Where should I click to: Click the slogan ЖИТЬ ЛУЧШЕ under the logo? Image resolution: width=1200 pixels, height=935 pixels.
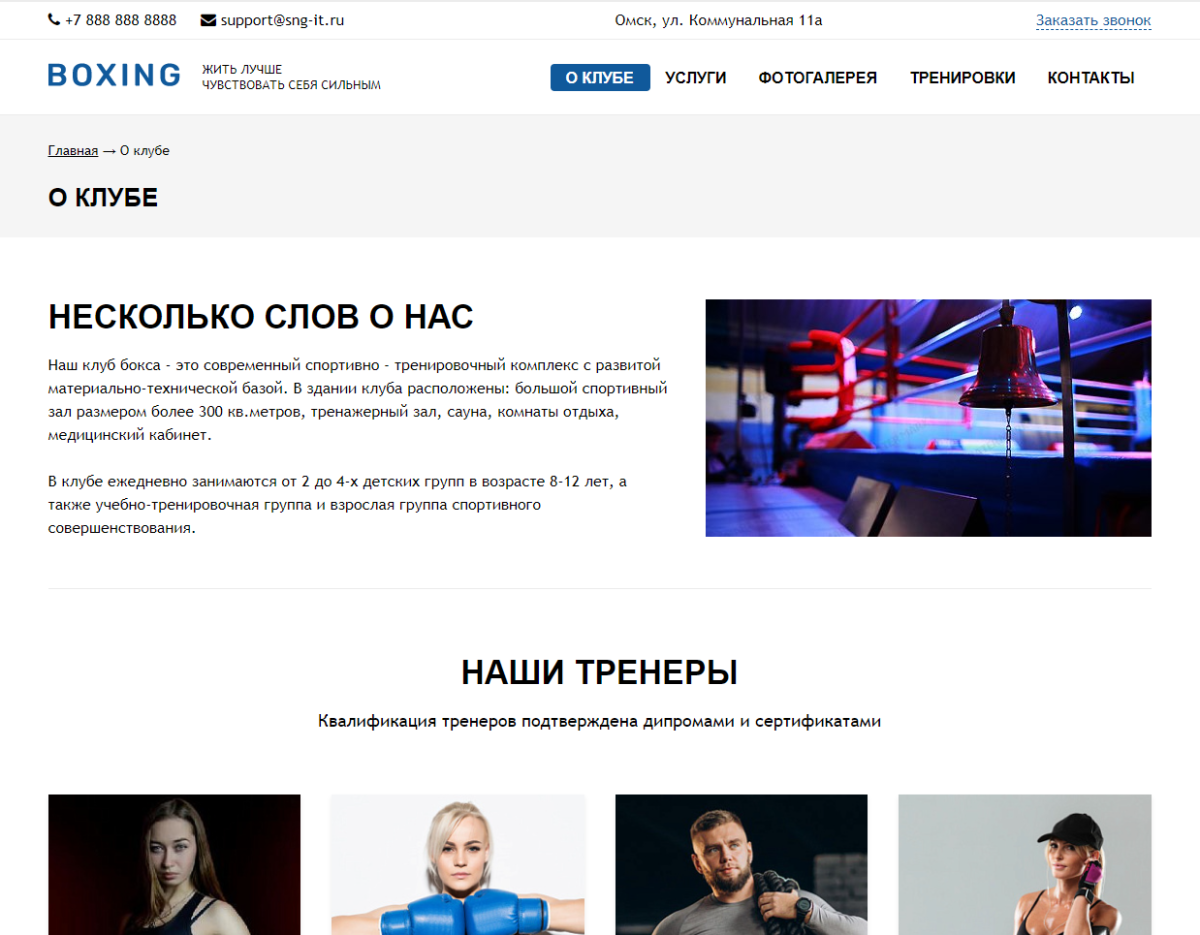242,69
